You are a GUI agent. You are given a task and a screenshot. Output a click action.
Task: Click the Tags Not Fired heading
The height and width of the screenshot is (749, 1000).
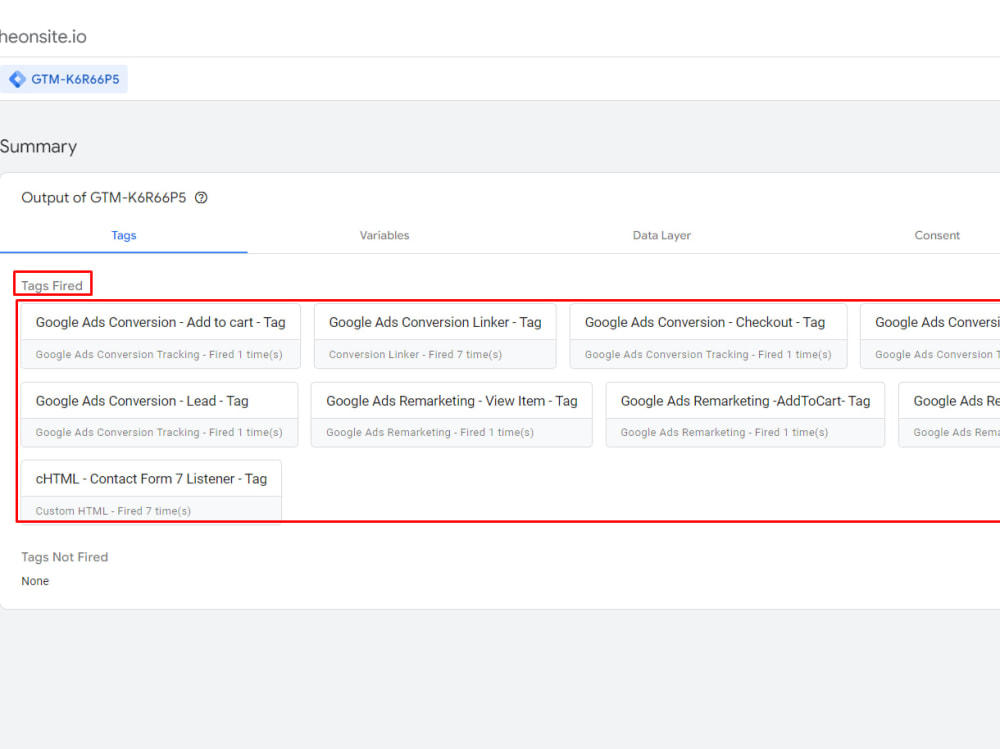coord(64,557)
